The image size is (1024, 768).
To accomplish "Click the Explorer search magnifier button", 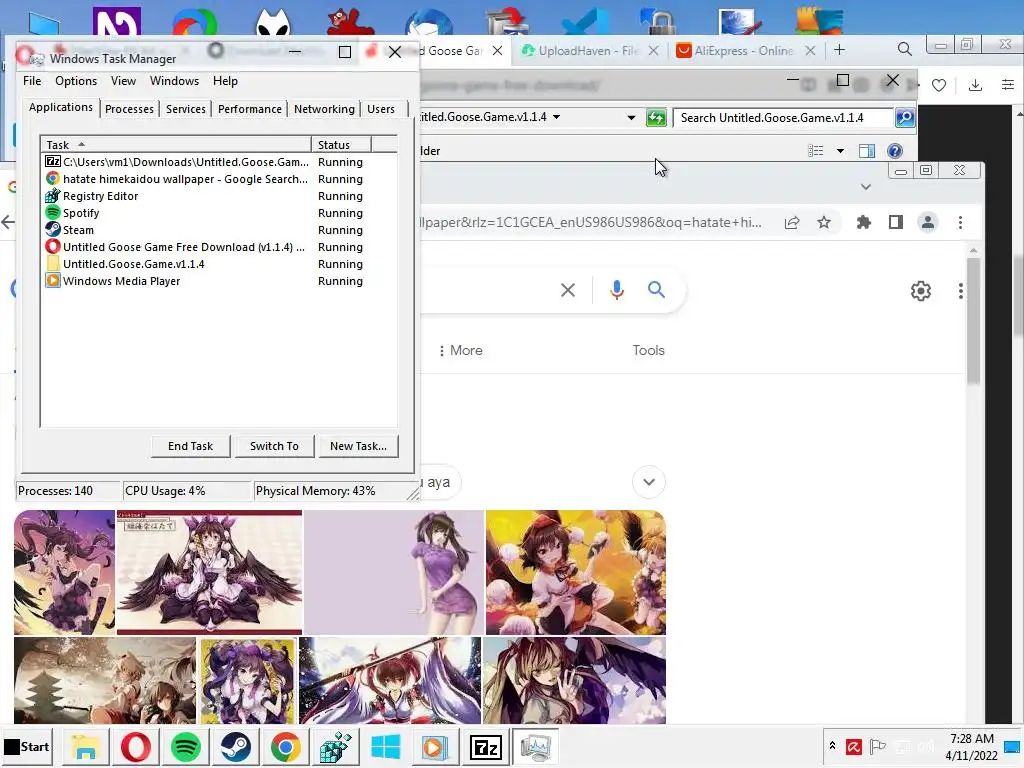I will coord(904,118).
